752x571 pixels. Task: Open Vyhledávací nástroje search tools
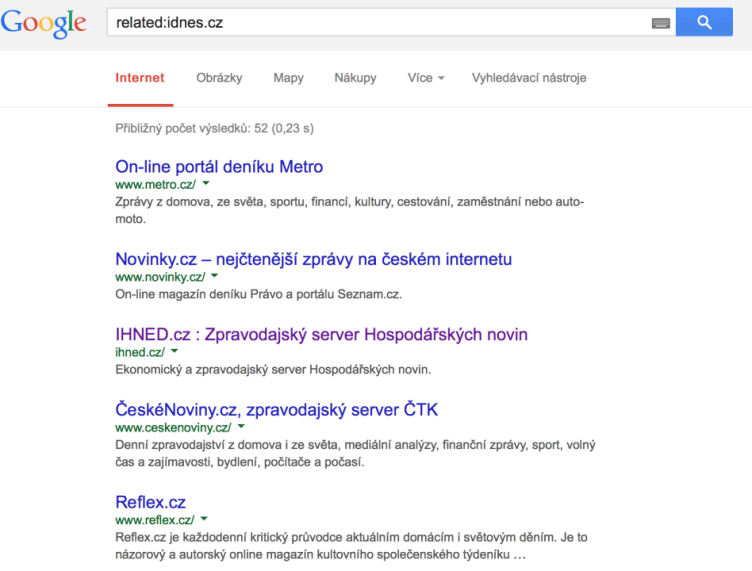click(x=529, y=78)
